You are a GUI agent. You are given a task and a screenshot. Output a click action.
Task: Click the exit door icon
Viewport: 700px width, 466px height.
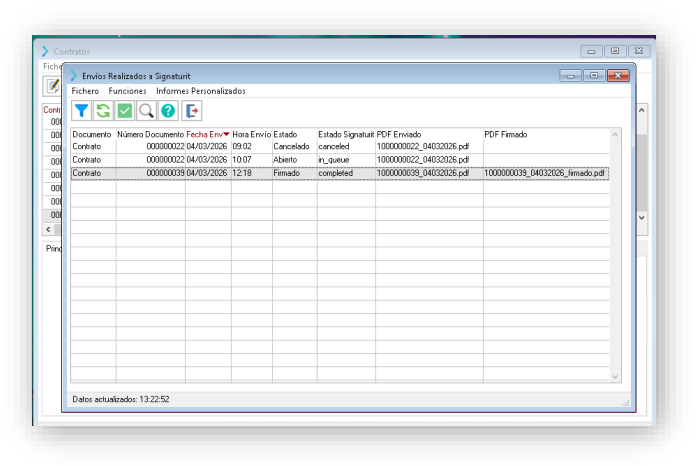click(x=192, y=111)
